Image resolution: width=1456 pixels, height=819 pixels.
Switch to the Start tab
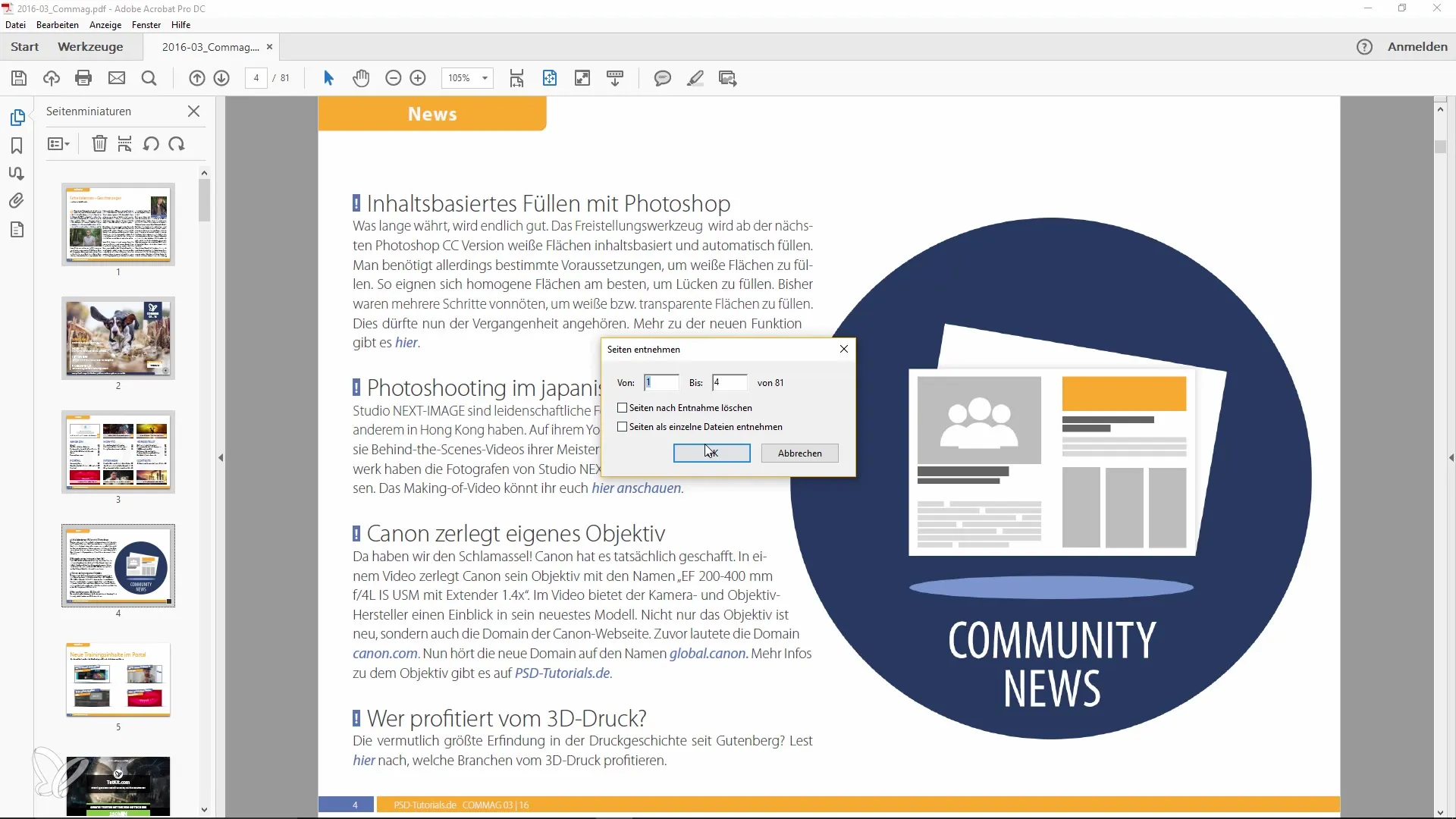click(x=24, y=47)
